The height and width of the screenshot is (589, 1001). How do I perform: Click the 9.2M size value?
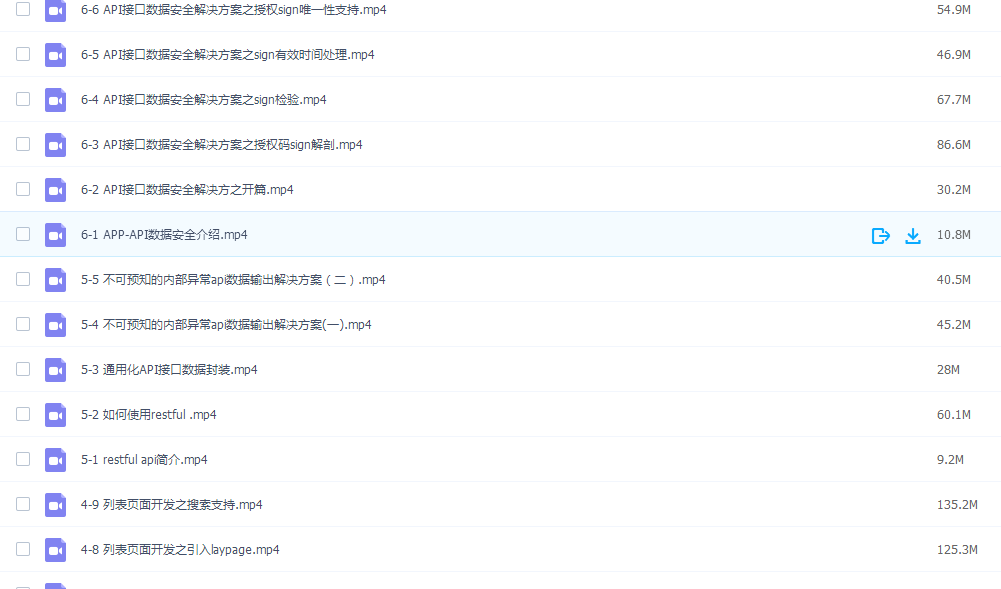950,459
